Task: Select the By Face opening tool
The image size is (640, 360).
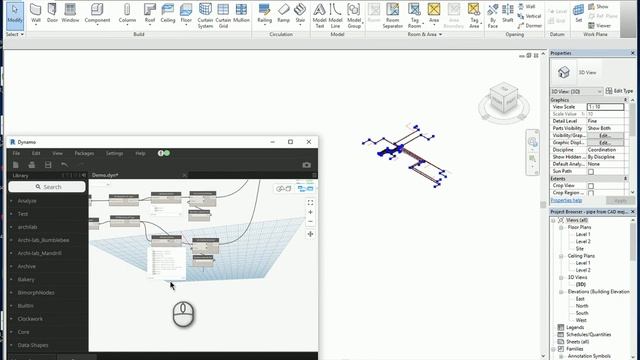Action: [x=493, y=15]
